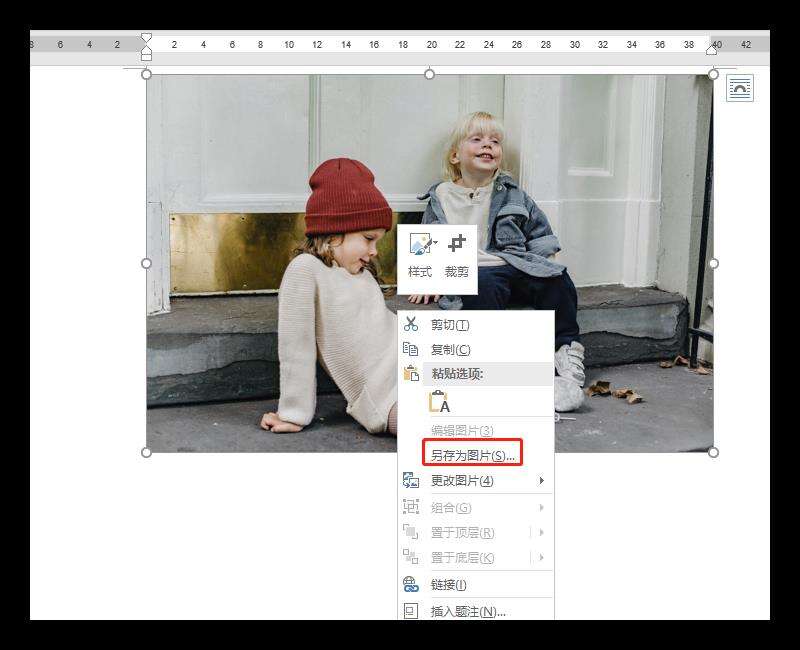
Task: Click the Group (组合) icon
Action: pyautogui.click(x=411, y=507)
